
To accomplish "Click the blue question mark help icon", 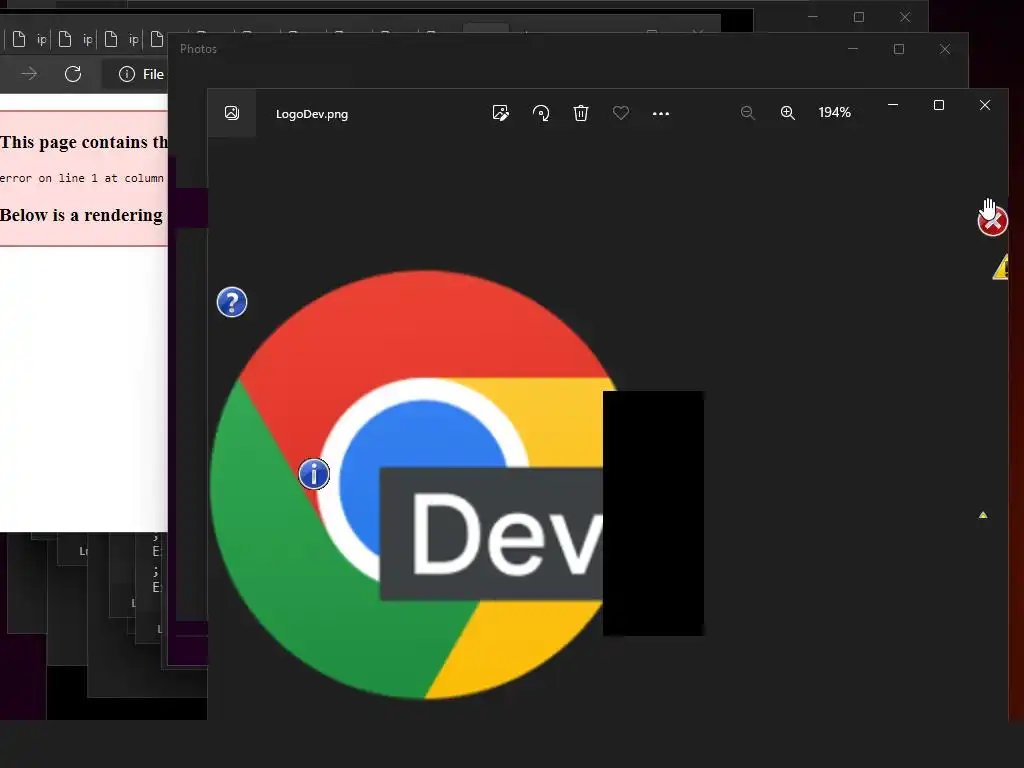I will coord(232,302).
